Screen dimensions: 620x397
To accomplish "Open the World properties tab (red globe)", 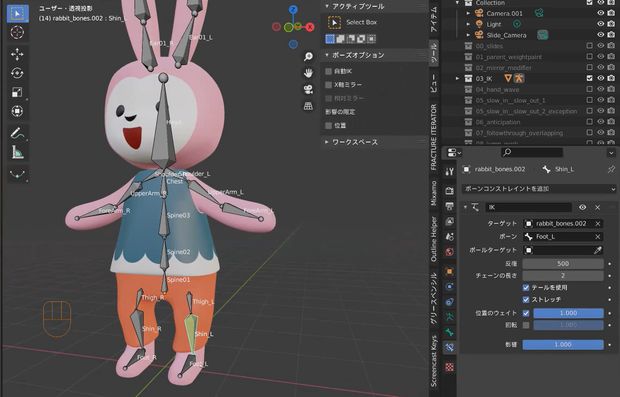I will click(x=450, y=252).
